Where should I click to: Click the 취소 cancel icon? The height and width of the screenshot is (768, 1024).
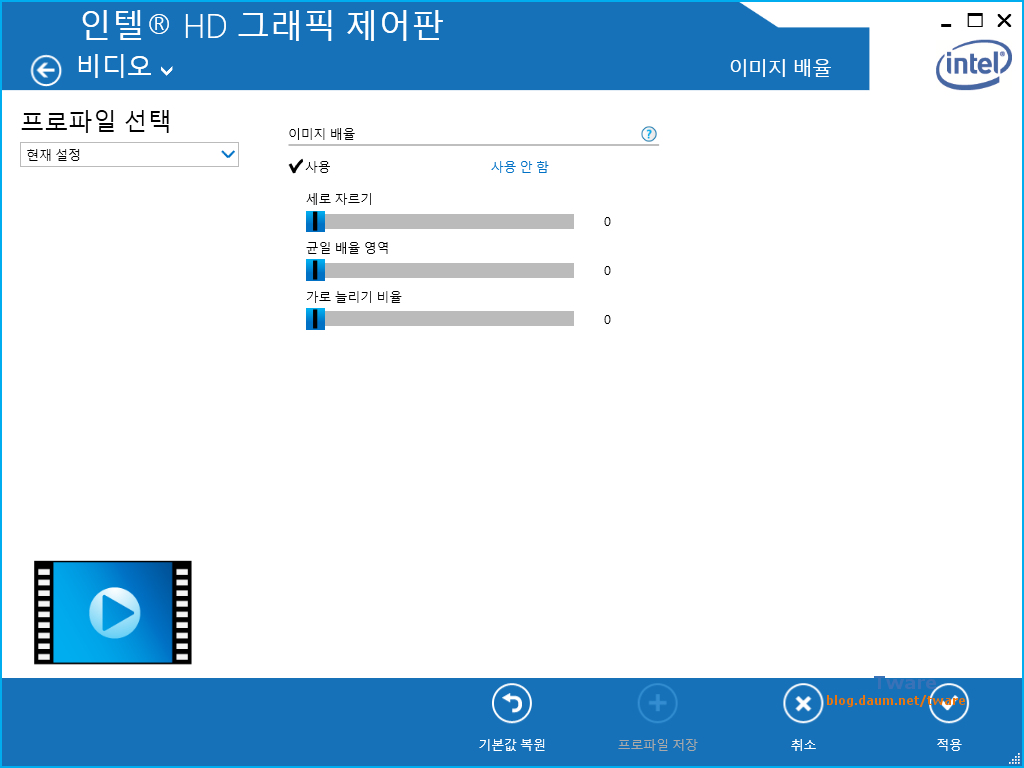pyautogui.click(x=803, y=703)
